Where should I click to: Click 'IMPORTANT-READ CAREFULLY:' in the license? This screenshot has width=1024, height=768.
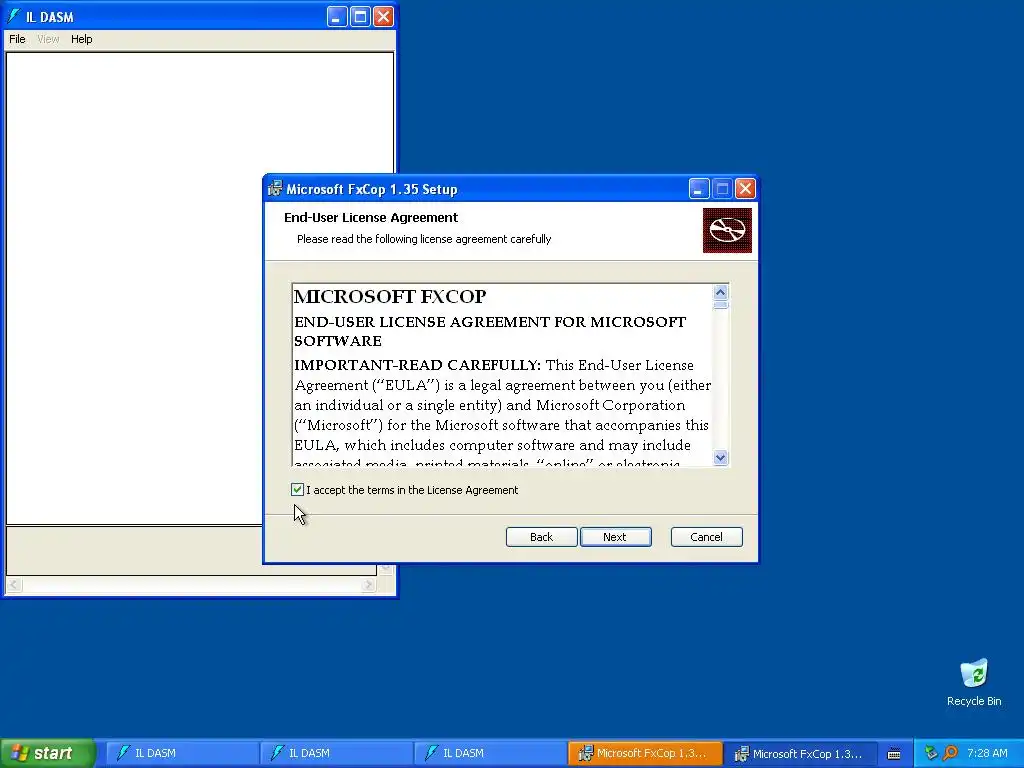pyautogui.click(x=417, y=365)
